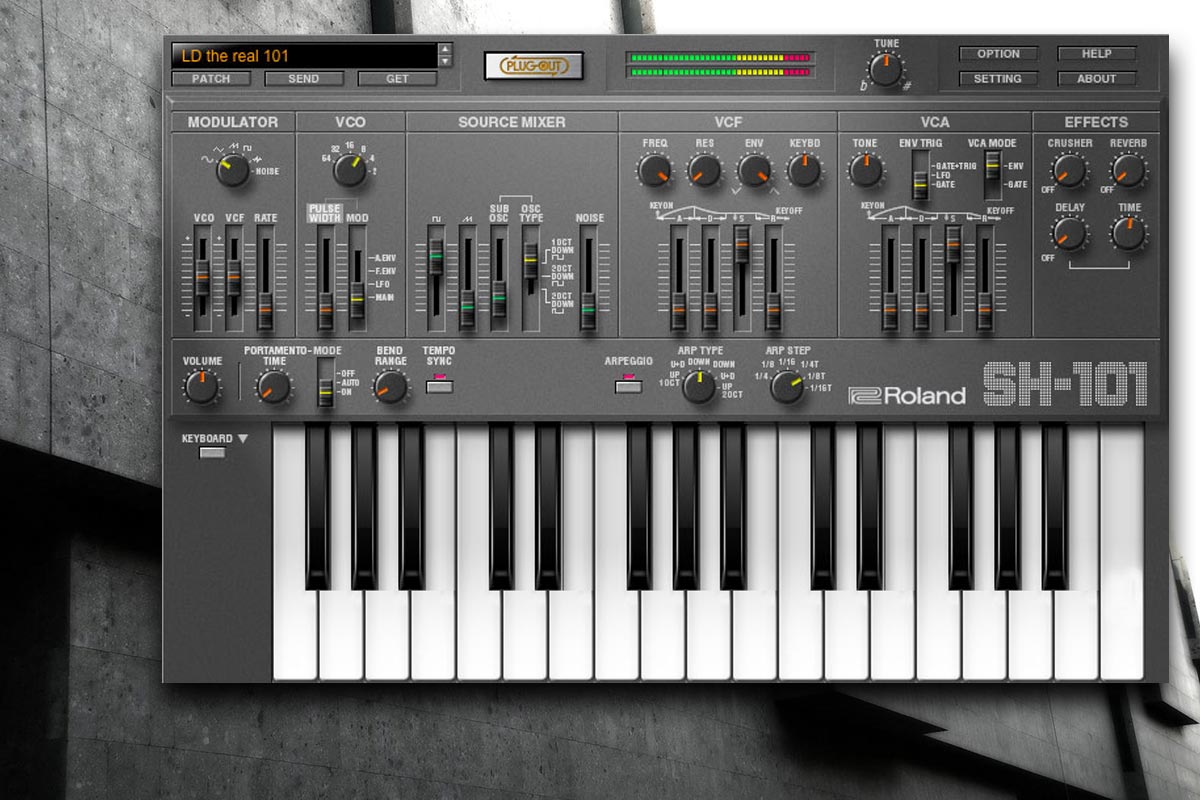Click the ARP STEP selector knob
The image size is (1200, 800).
[787, 387]
